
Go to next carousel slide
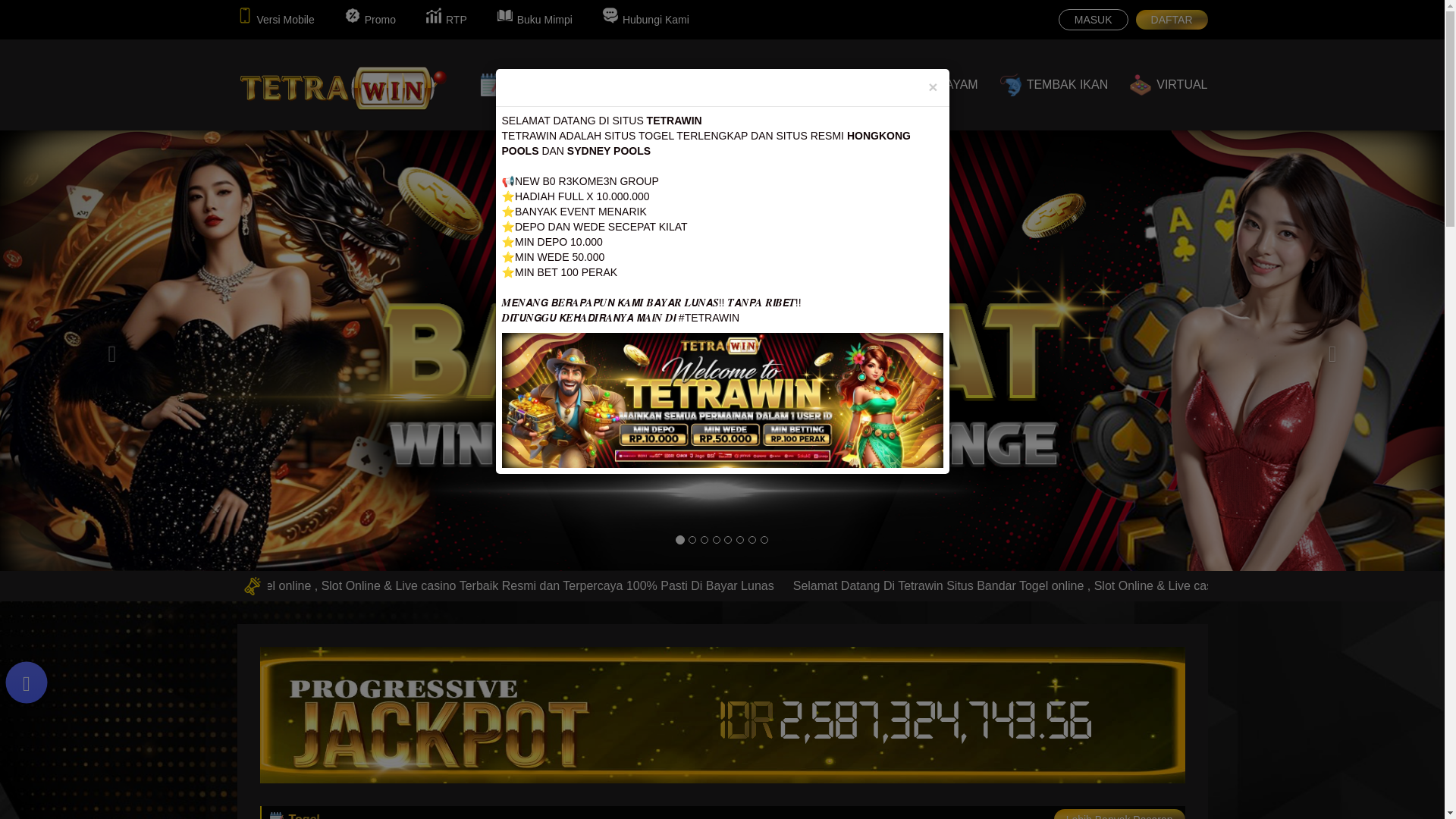click(1332, 354)
